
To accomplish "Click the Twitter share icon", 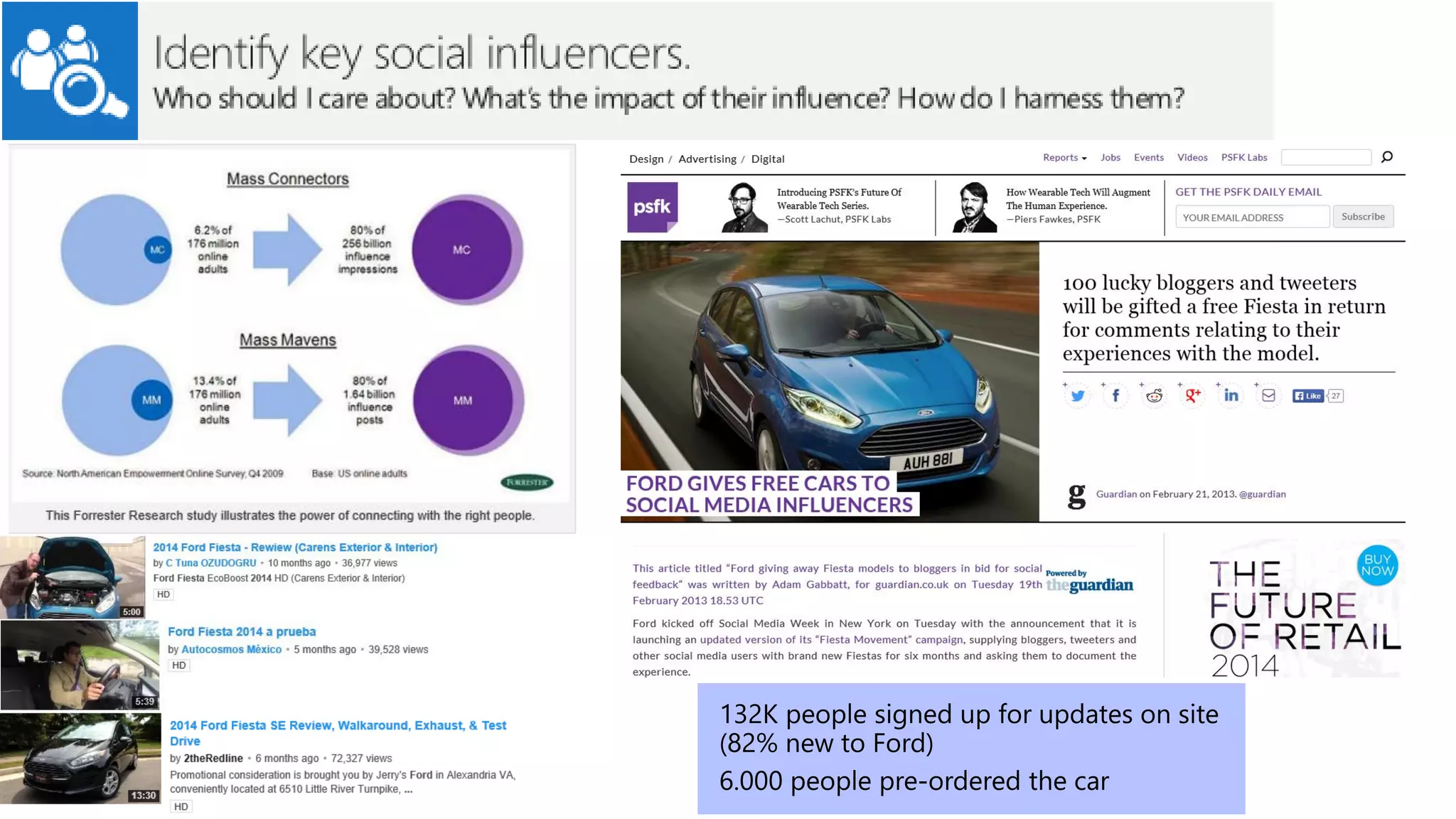I will 1078,396.
